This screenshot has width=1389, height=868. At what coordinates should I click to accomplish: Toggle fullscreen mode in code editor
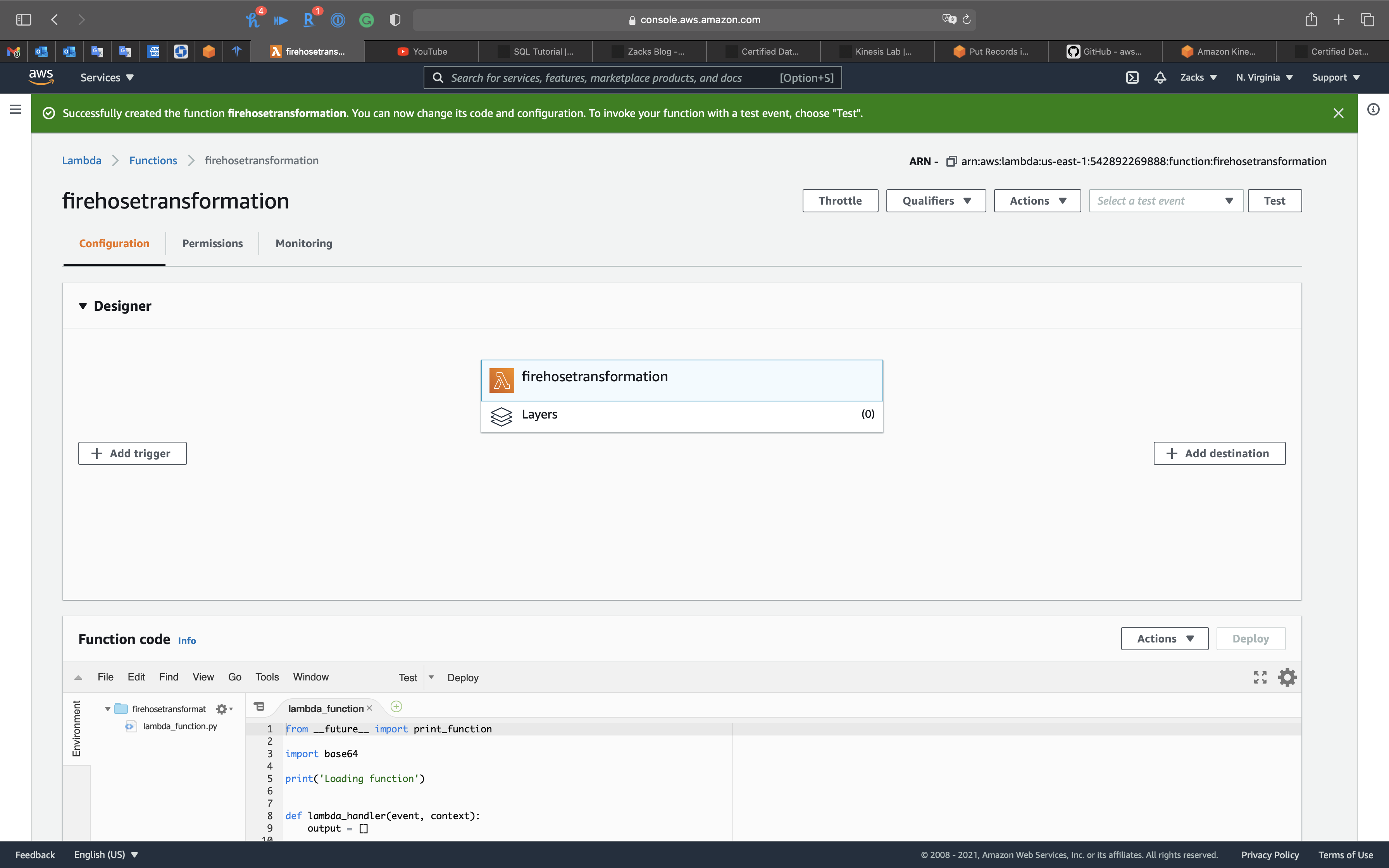[x=1260, y=677]
